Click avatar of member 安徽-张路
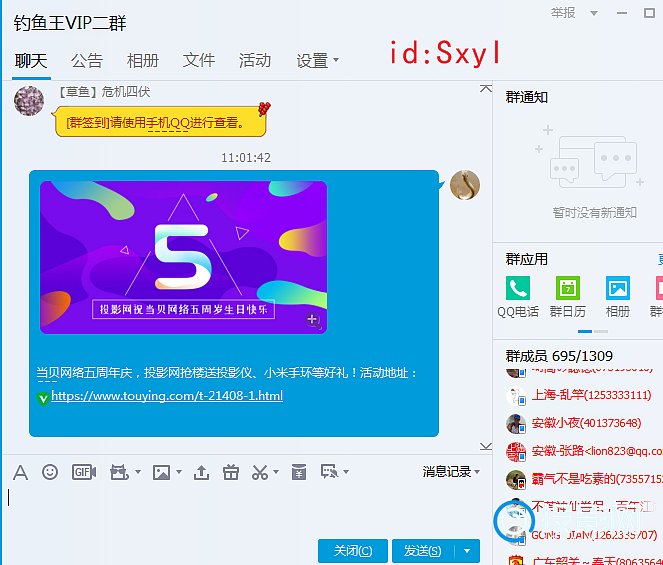 (x=515, y=452)
